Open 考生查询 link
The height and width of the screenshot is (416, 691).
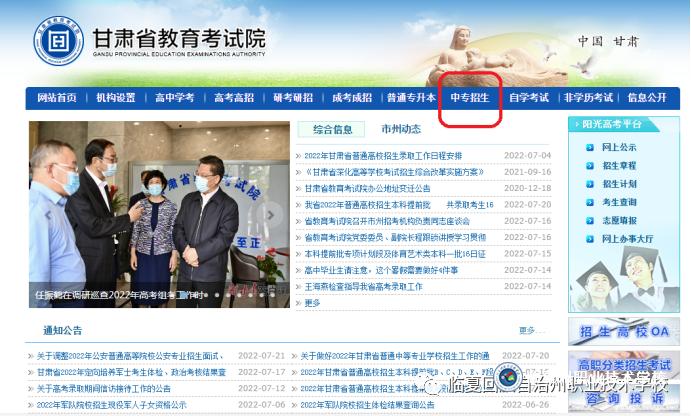coord(619,202)
